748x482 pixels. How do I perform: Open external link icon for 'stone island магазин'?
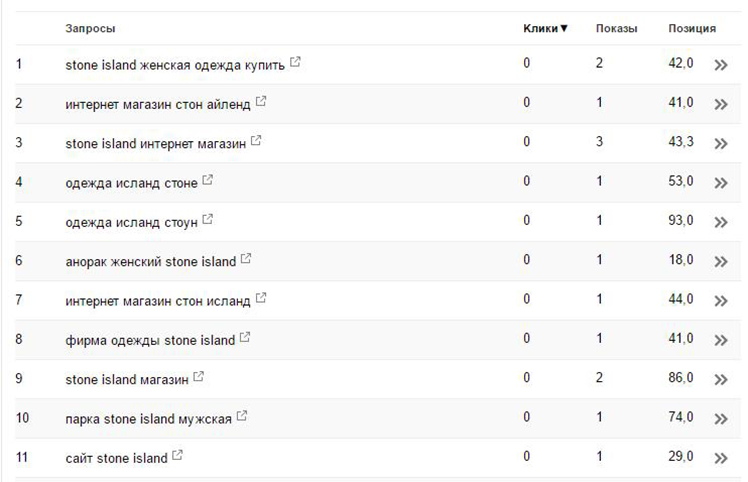click(x=198, y=377)
